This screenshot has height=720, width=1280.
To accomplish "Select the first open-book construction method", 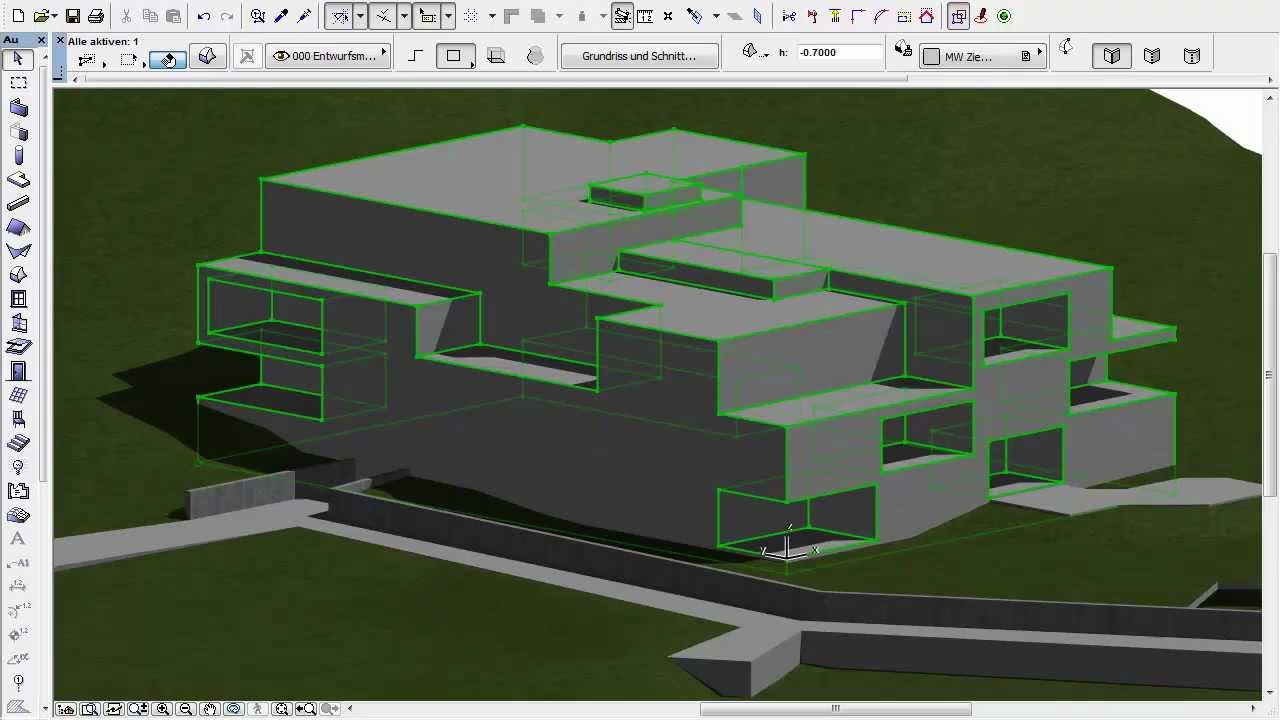I will [x=1112, y=56].
